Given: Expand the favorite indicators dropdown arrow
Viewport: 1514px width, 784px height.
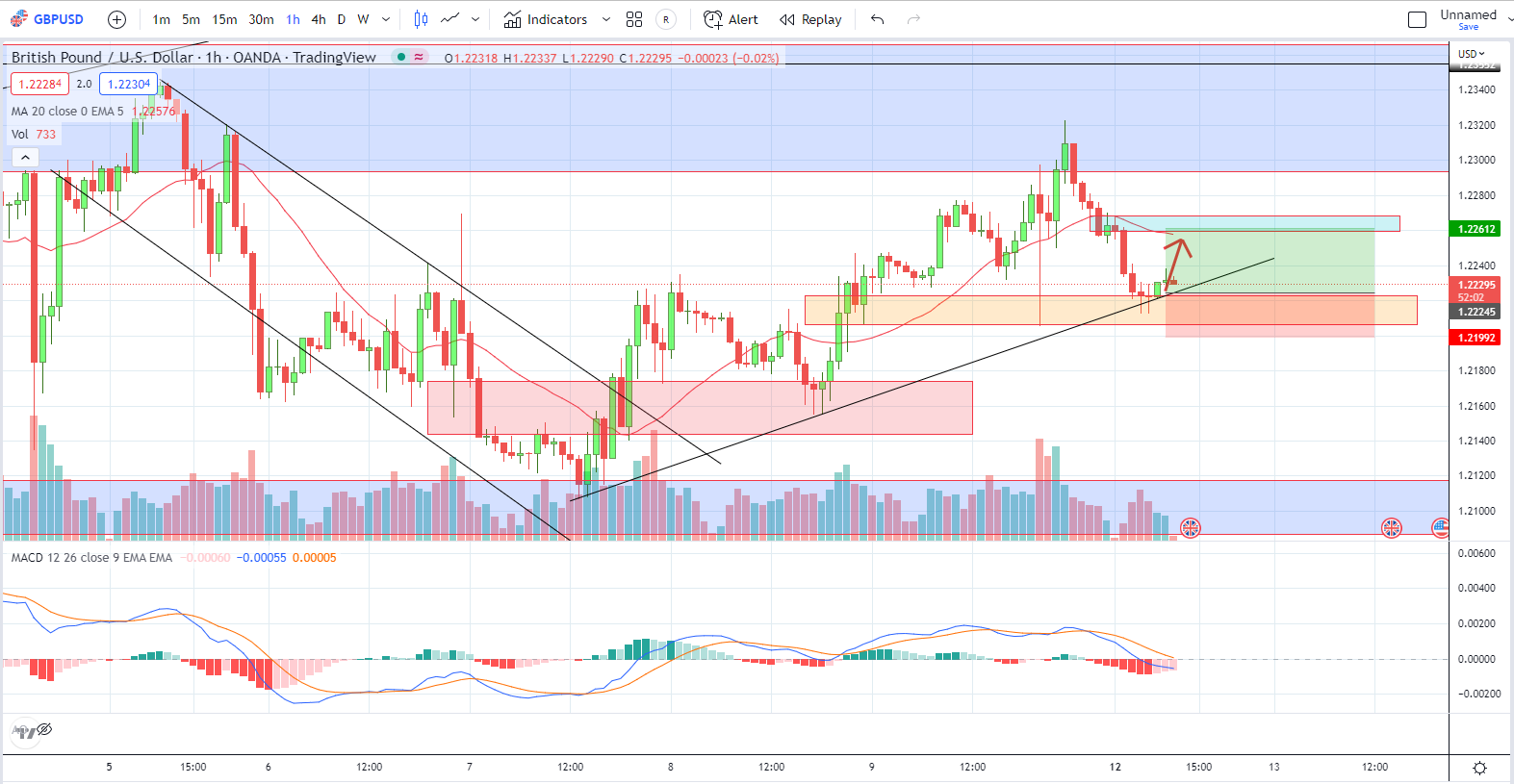Looking at the screenshot, I should [605, 19].
